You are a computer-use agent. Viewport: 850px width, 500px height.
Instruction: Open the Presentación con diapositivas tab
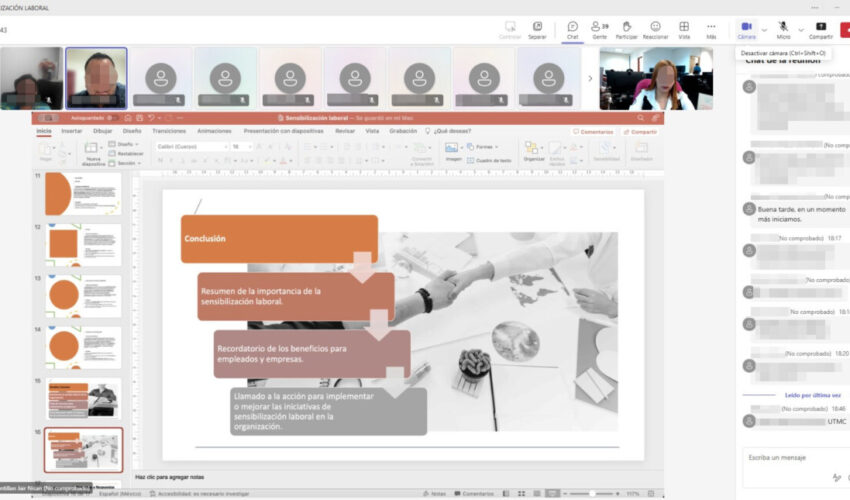point(284,131)
